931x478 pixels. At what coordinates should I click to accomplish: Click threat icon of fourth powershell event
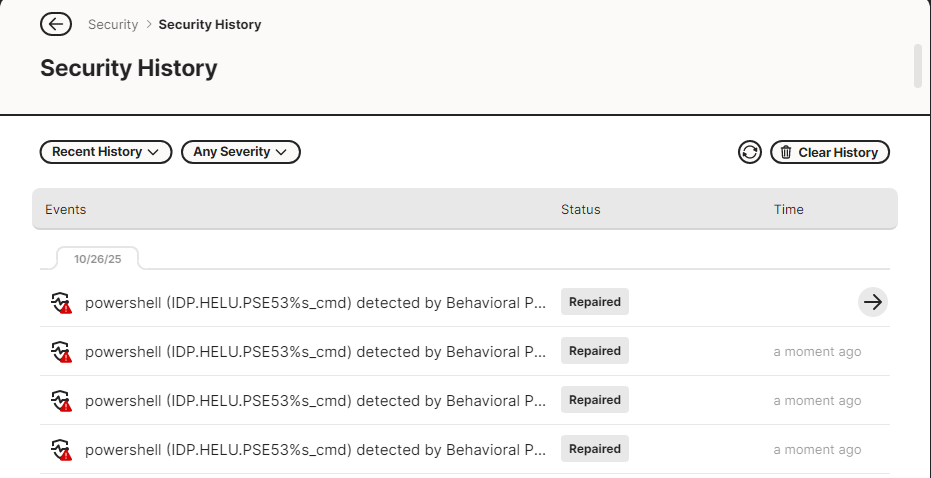click(62, 450)
